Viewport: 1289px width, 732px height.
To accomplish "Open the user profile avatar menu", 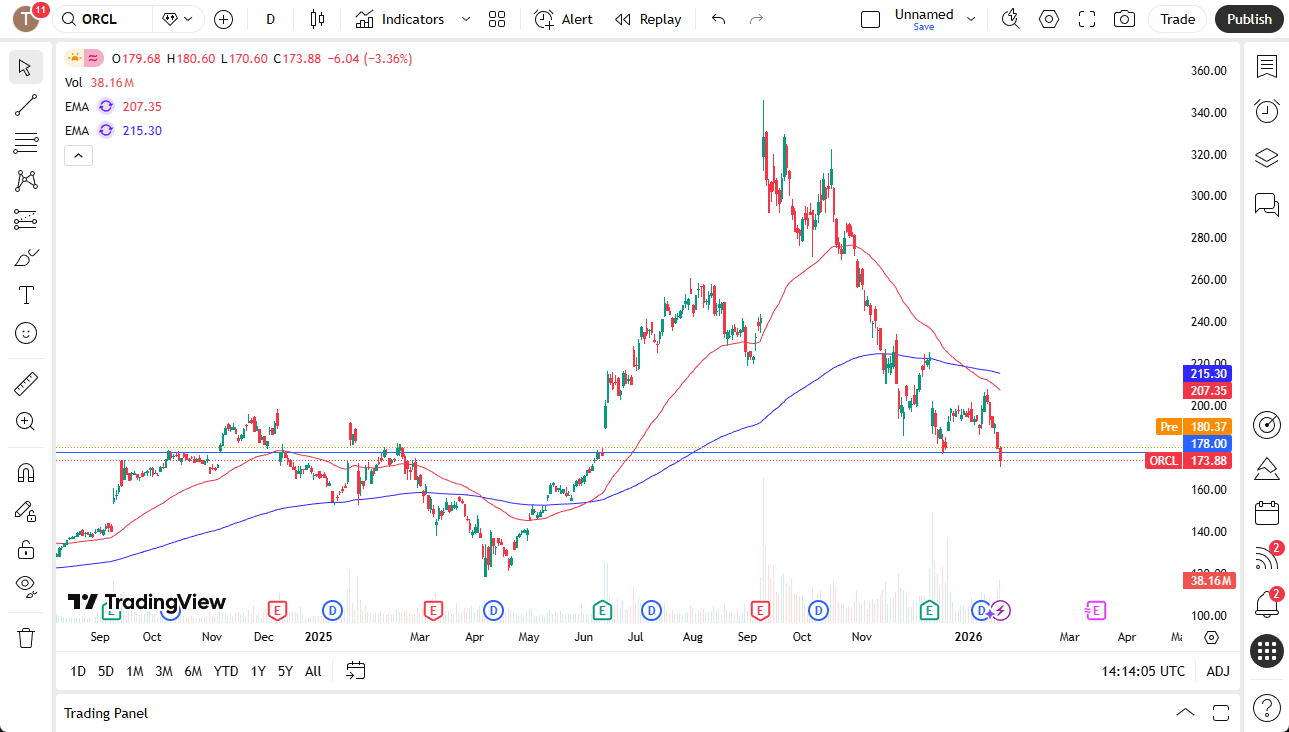I will (x=26, y=19).
